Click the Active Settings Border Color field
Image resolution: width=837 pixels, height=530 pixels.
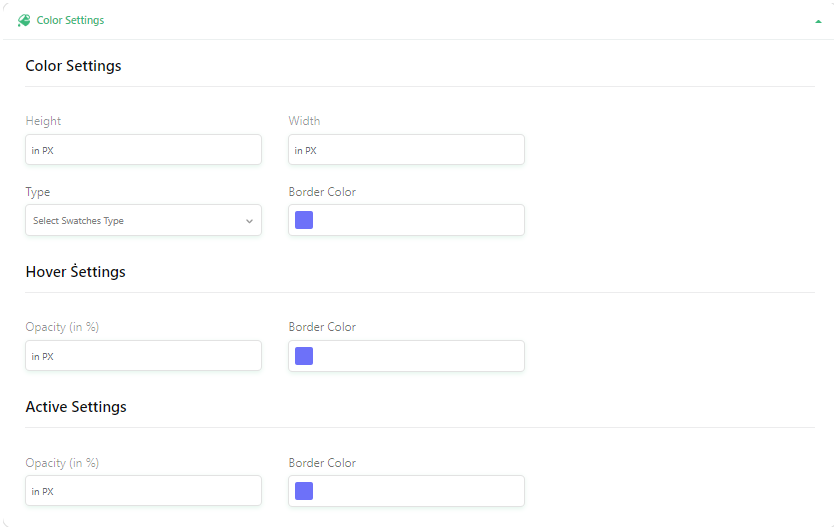pyautogui.click(x=406, y=491)
